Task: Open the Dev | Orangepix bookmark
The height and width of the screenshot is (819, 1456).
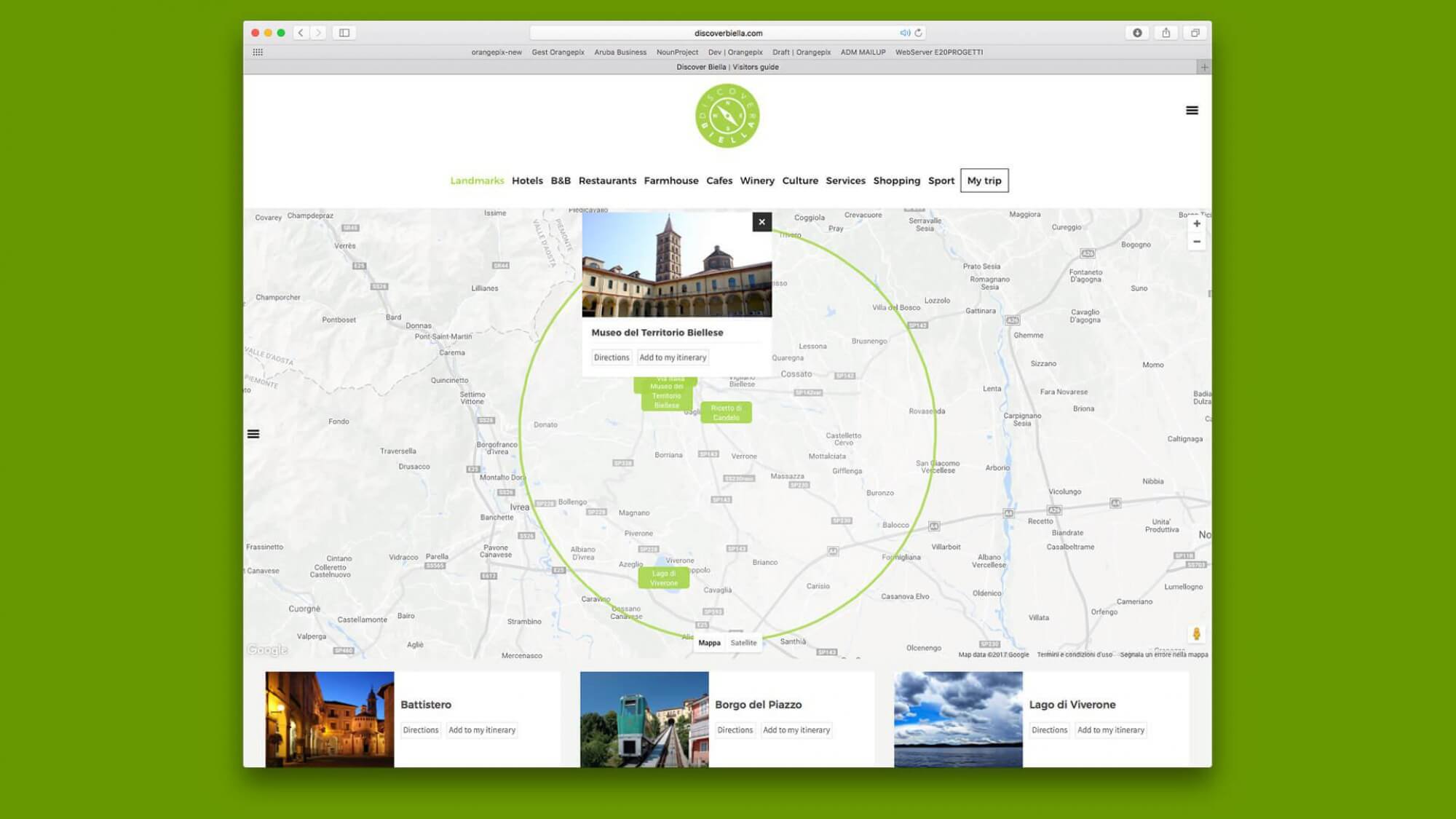Action: (x=735, y=52)
